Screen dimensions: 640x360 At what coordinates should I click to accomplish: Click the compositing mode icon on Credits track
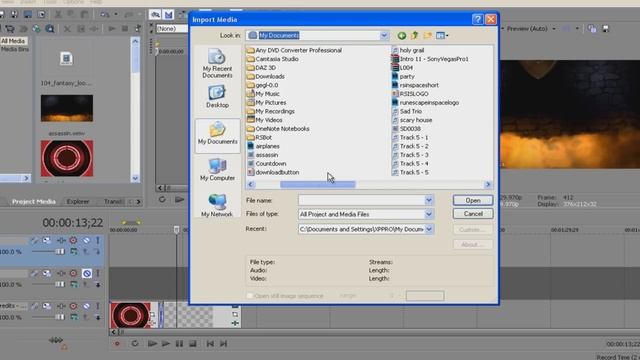click(x=74, y=317)
